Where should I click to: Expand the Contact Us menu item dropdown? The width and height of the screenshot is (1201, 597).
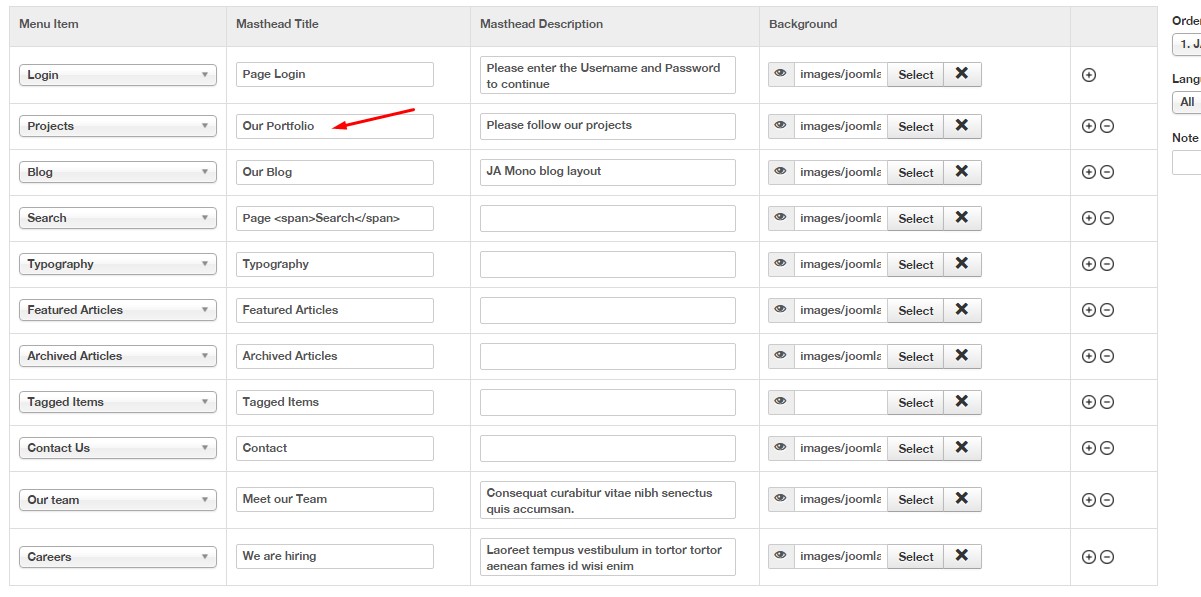tap(118, 448)
